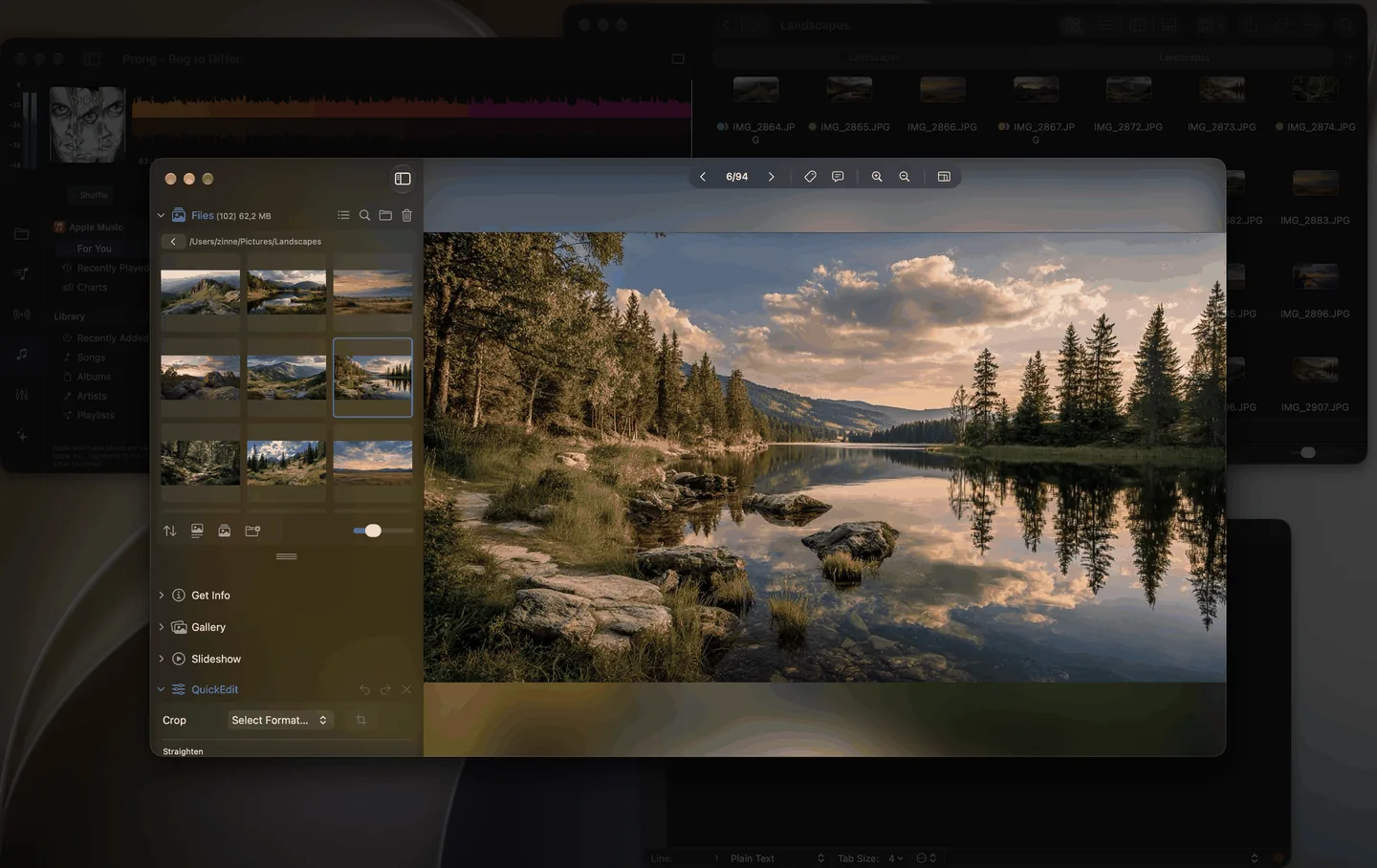This screenshot has height=868, width=1377.
Task: Expand the Gallery section
Action: pos(161,627)
